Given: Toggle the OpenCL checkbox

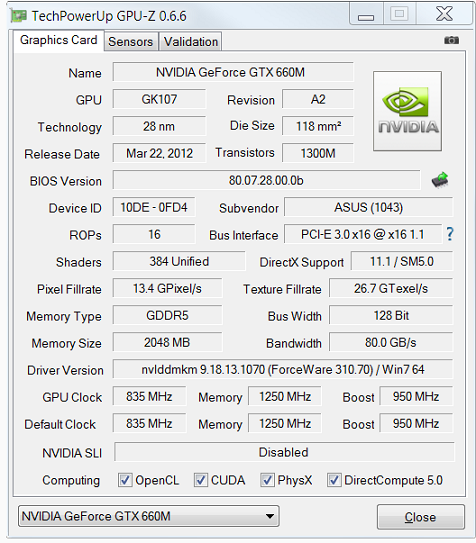Looking at the screenshot, I should pos(125,480).
